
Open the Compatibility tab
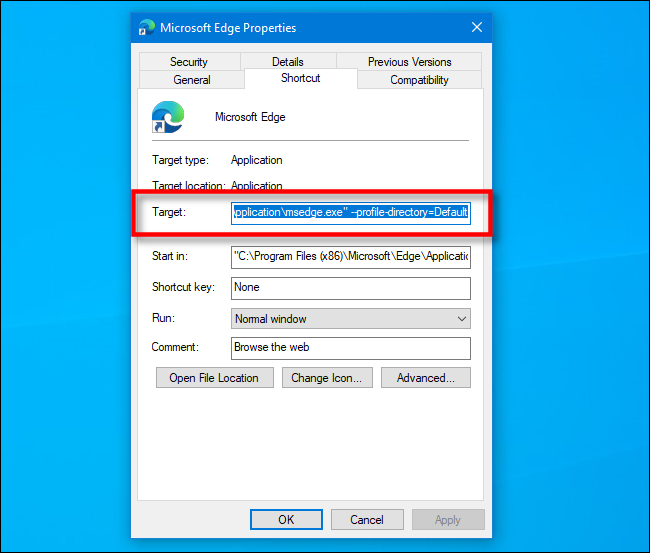point(419,79)
